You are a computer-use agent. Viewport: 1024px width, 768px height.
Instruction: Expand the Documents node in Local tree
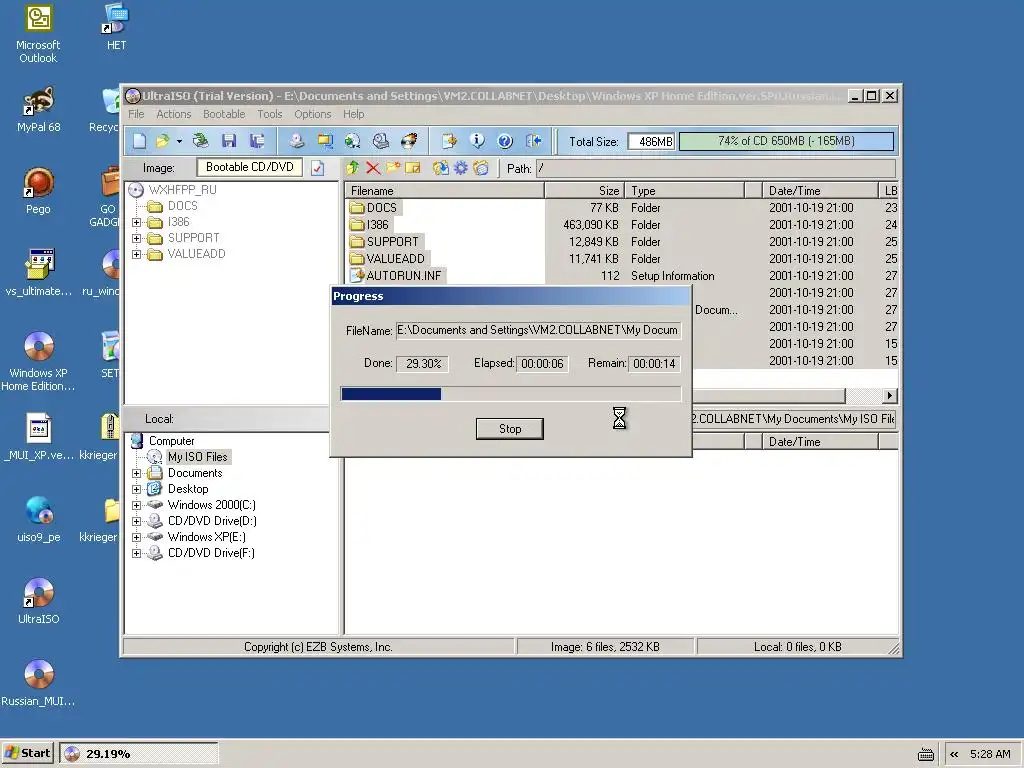(136, 473)
